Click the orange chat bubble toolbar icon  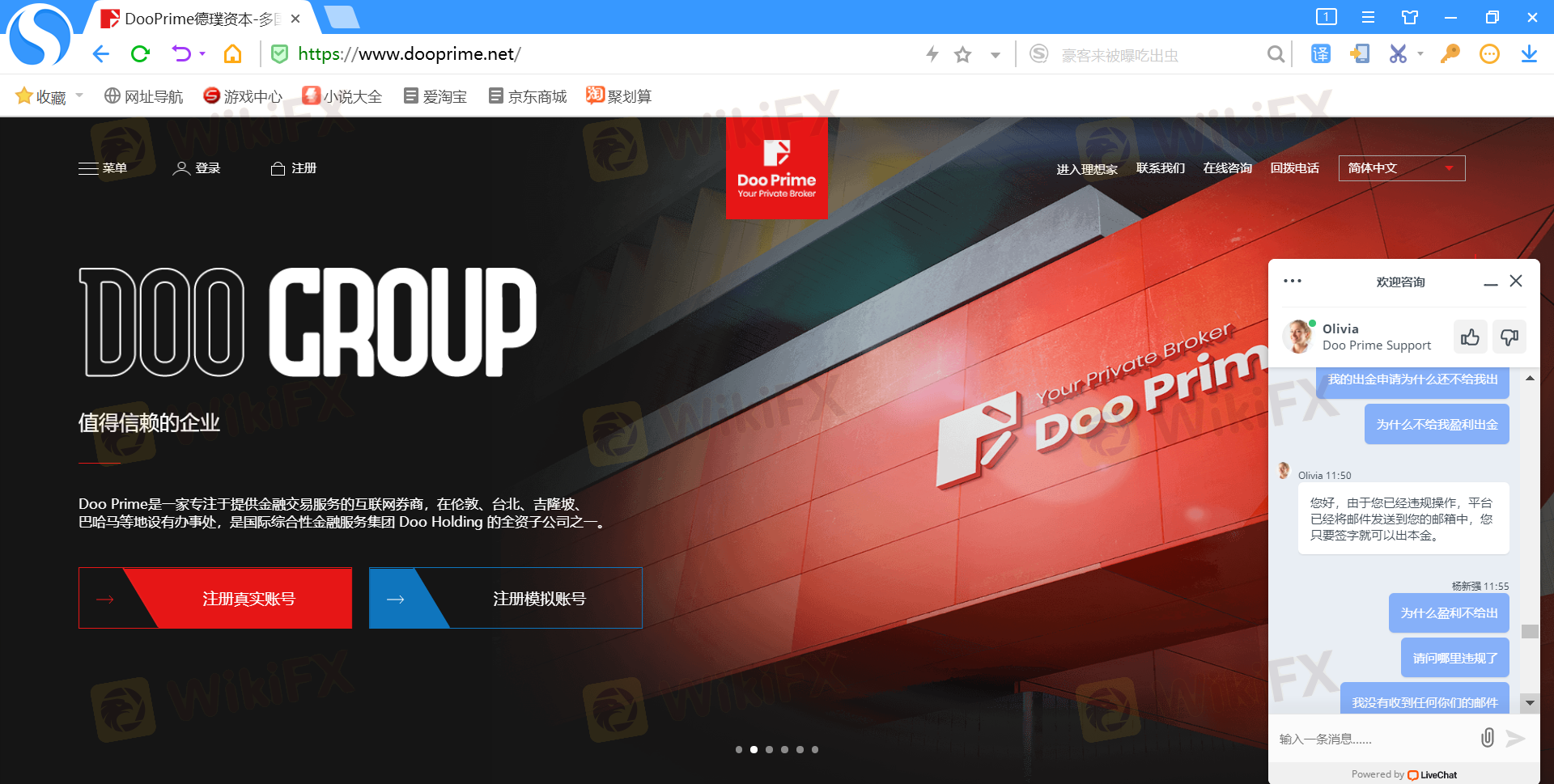point(1489,54)
